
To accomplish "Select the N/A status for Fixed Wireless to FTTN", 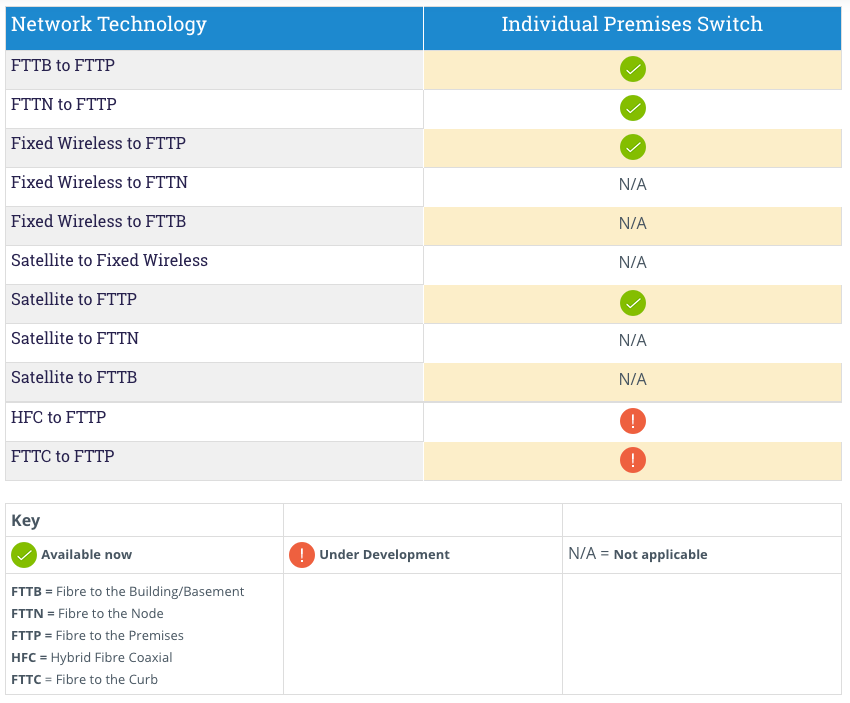I will (x=632, y=185).
